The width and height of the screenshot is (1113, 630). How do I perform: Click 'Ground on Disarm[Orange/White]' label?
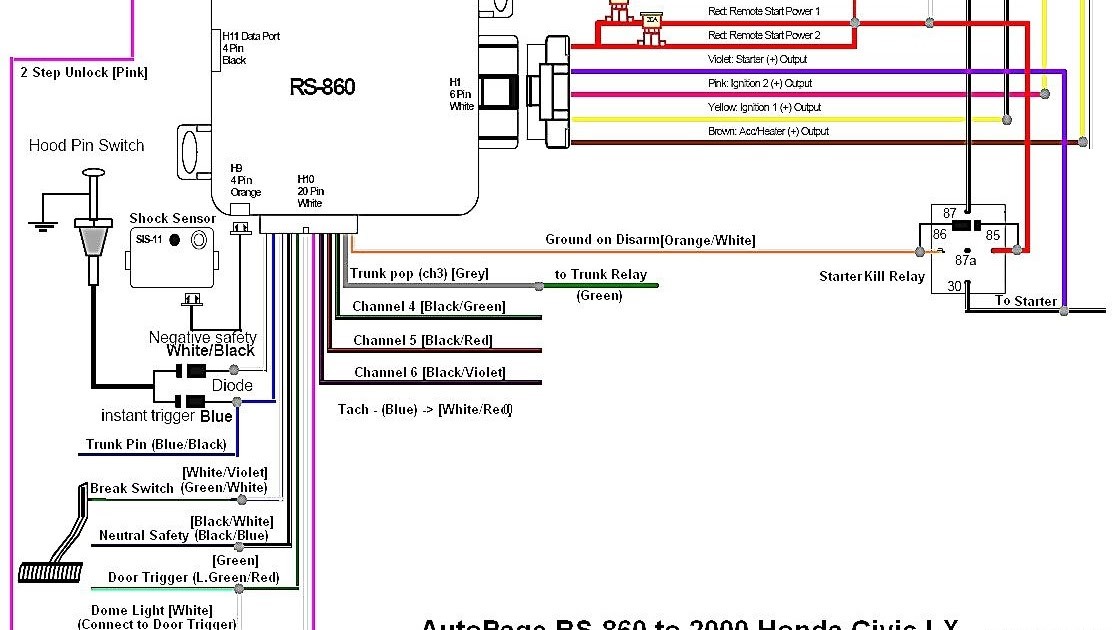[x=650, y=240]
